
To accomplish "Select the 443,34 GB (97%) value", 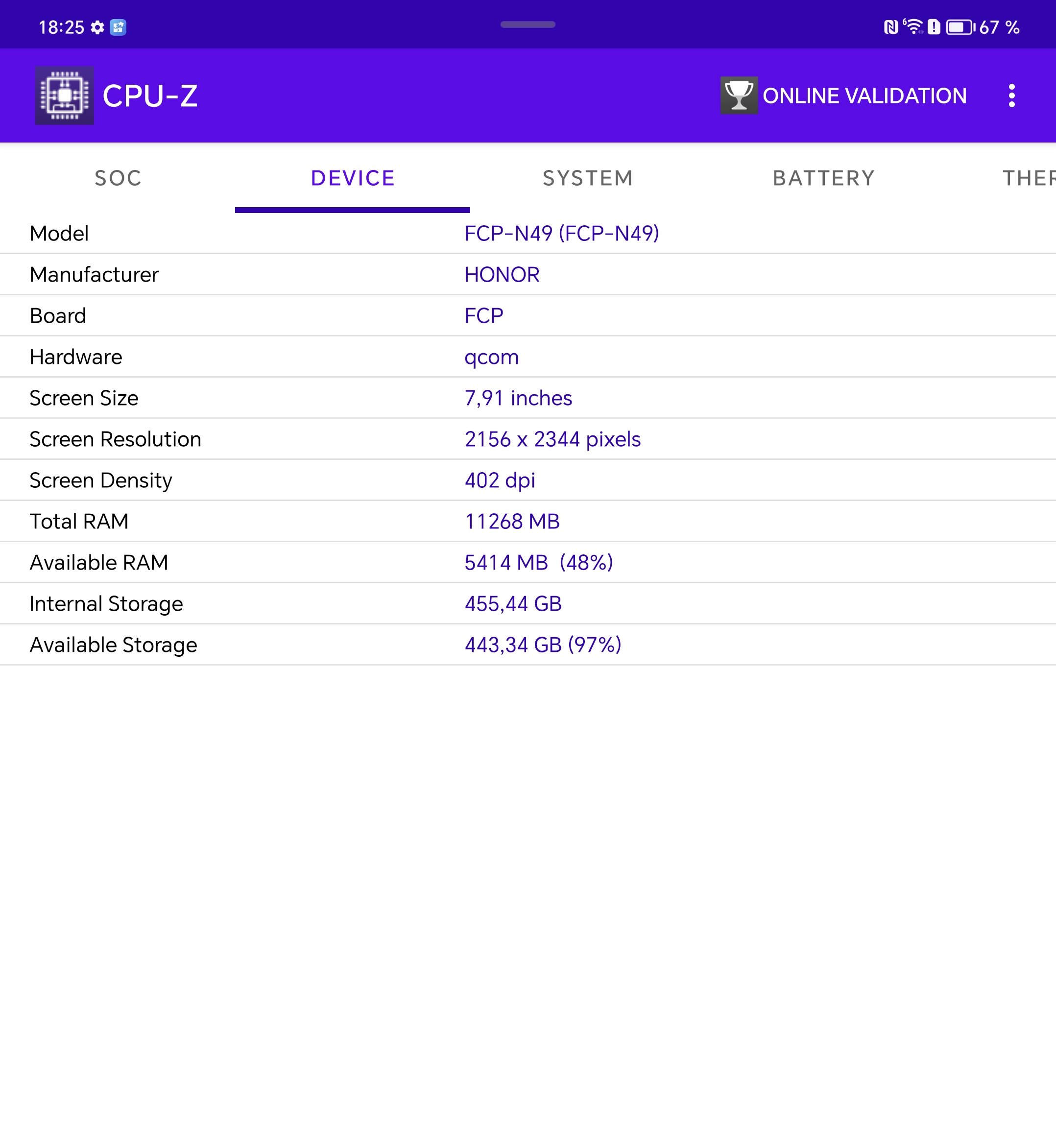I will tap(543, 645).
